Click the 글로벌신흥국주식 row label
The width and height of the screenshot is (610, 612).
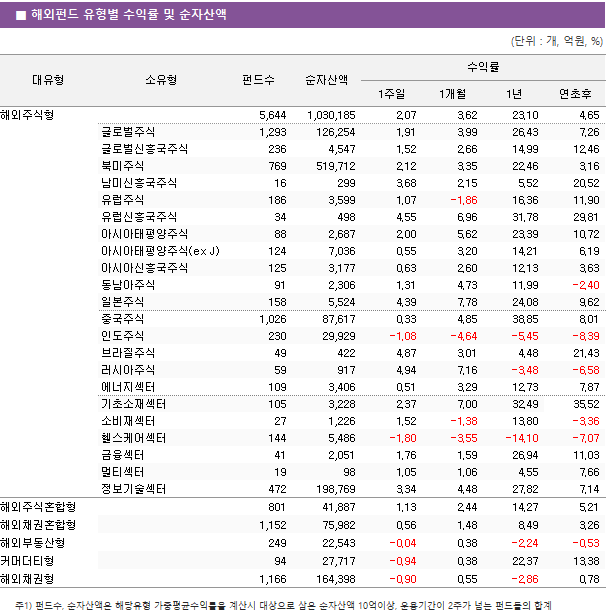click(144, 149)
